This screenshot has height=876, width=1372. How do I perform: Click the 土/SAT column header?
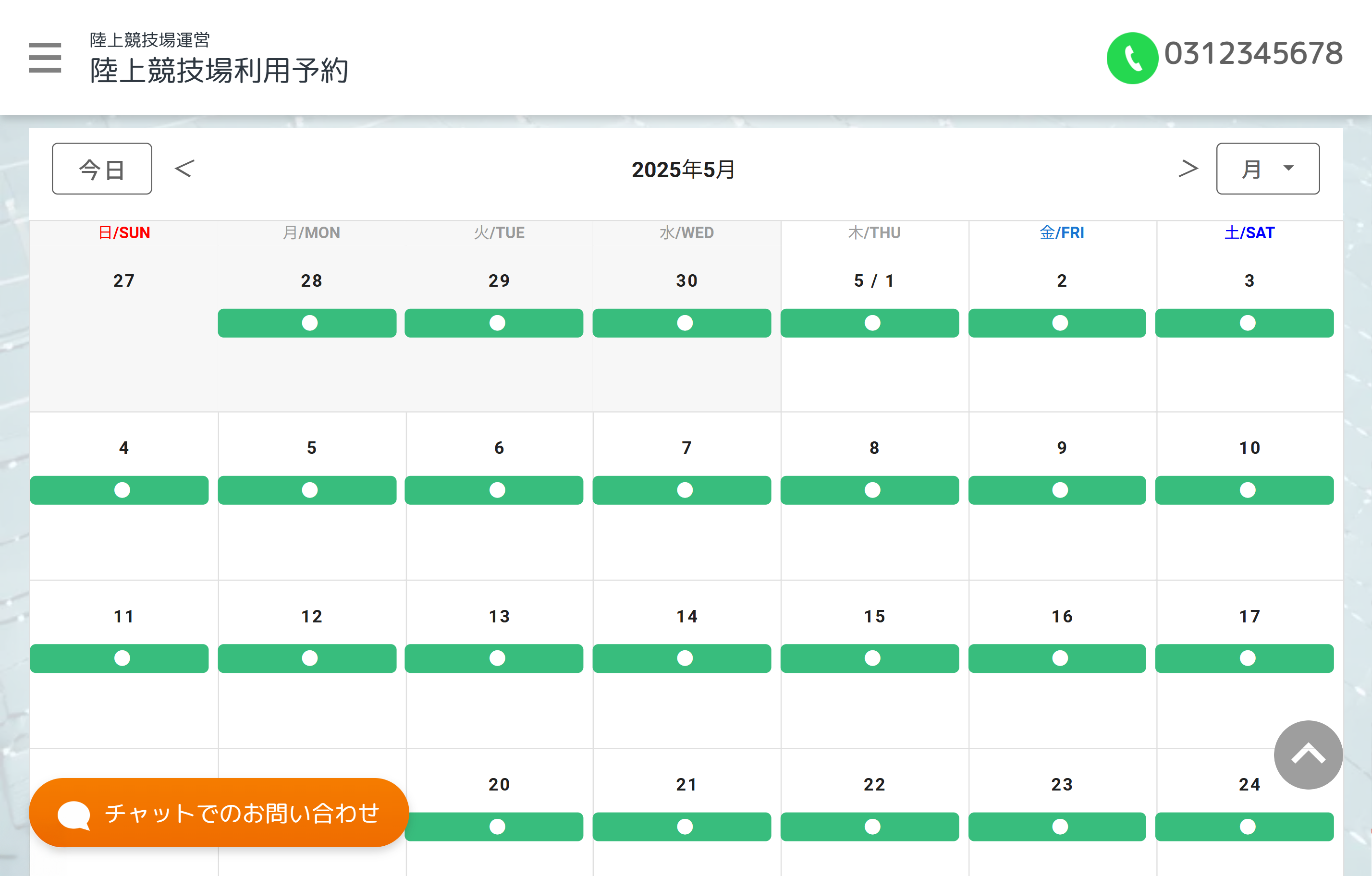click(x=1249, y=233)
